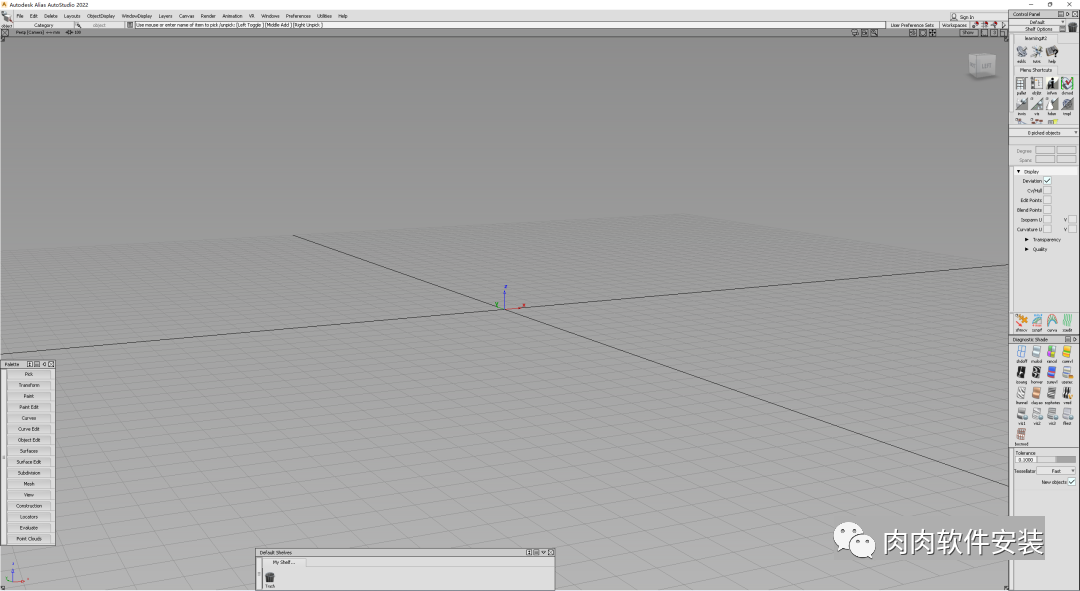Turn off diagnostic shading icon
The width and height of the screenshot is (1080, 591).
point(1021,351)
